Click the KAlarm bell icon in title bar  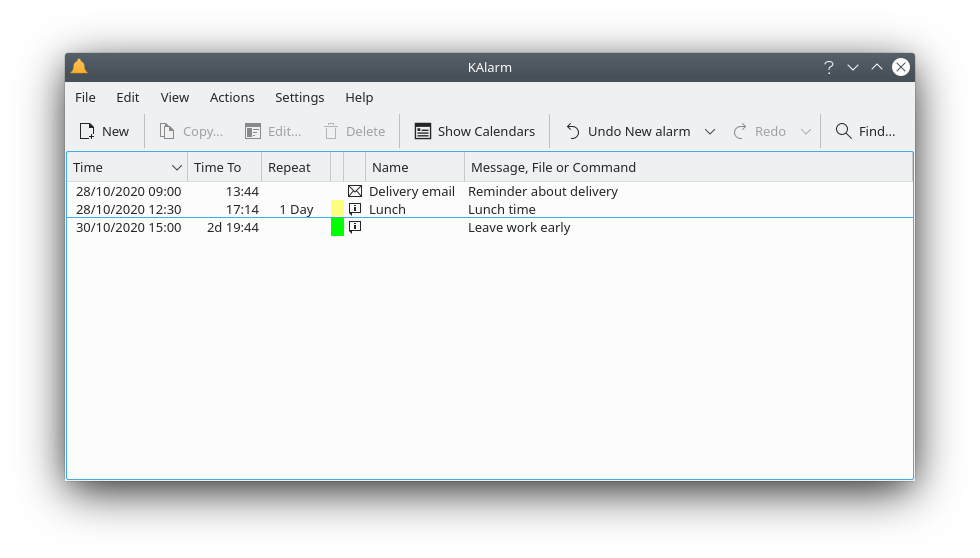79,67
